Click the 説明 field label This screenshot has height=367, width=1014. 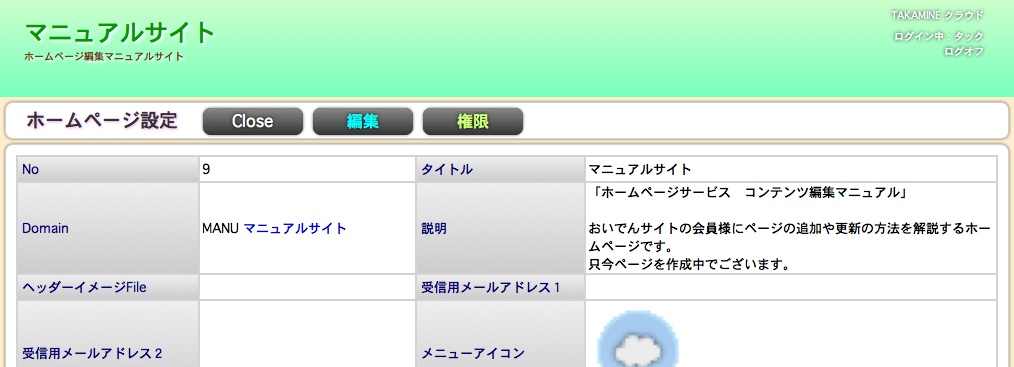pyautogui.click(x=434, y=229)
